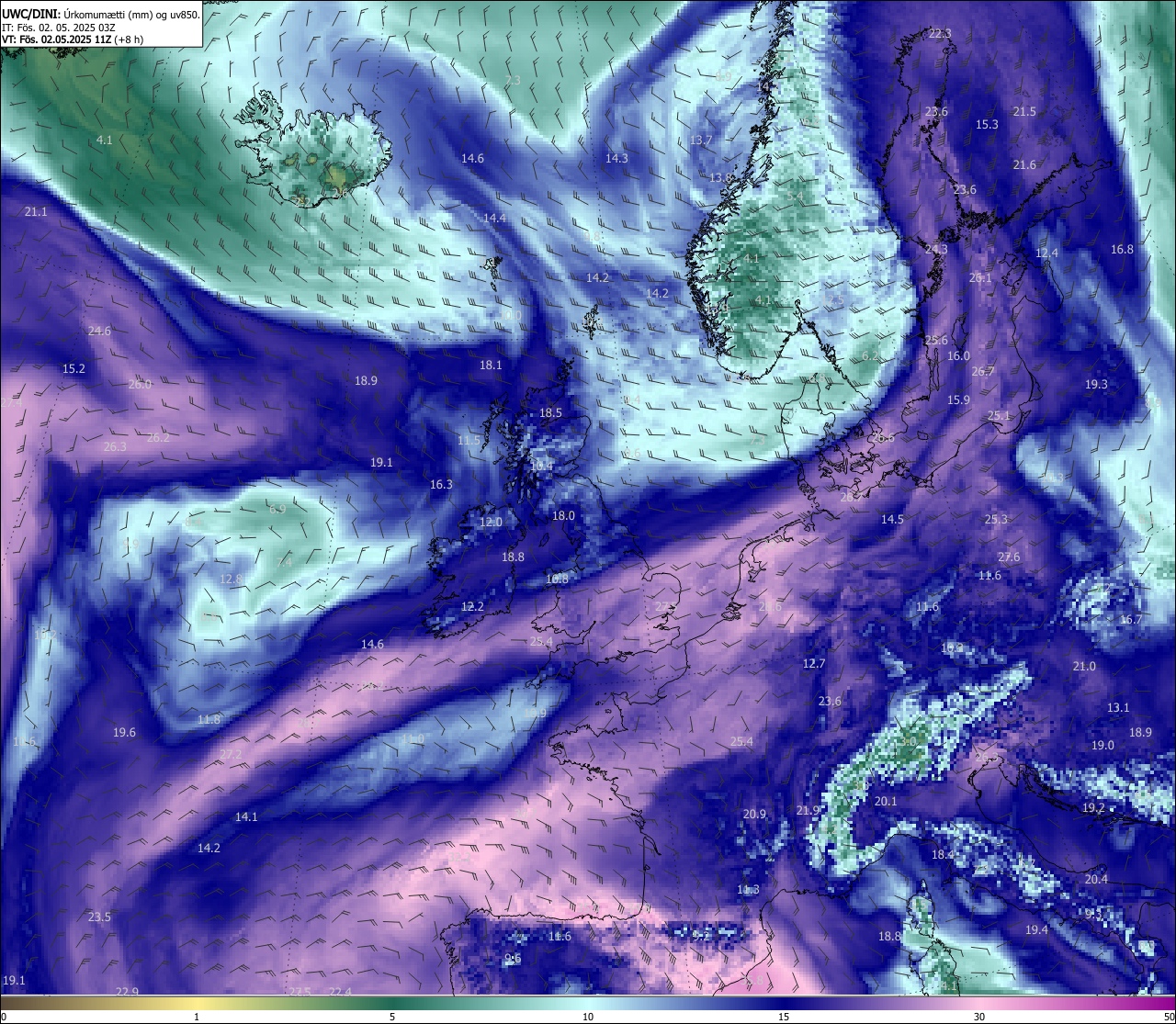Click the map value 14.3
The image size is (1176, 1024).
[616, 159]
